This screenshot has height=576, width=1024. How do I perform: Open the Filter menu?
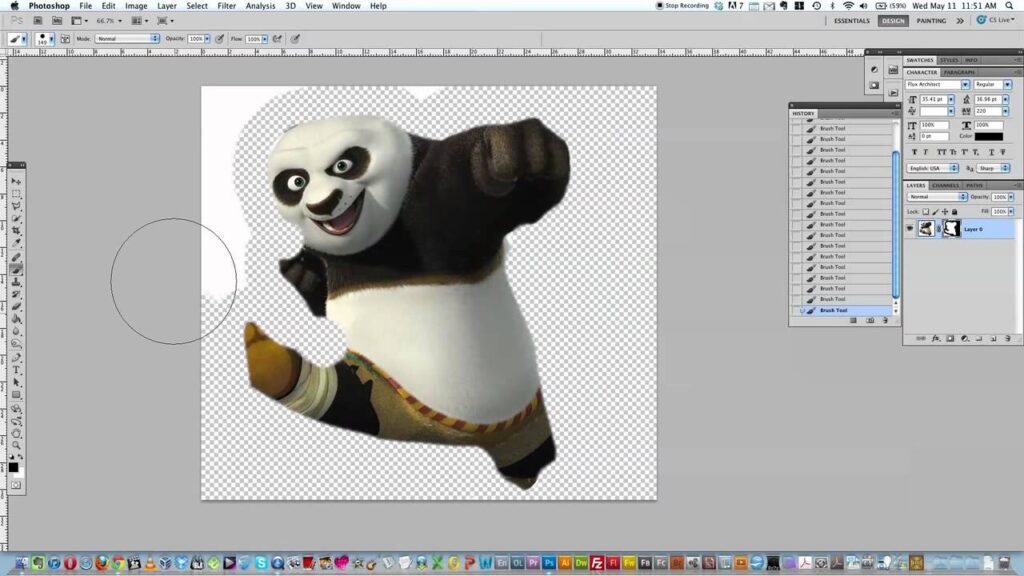226,6
